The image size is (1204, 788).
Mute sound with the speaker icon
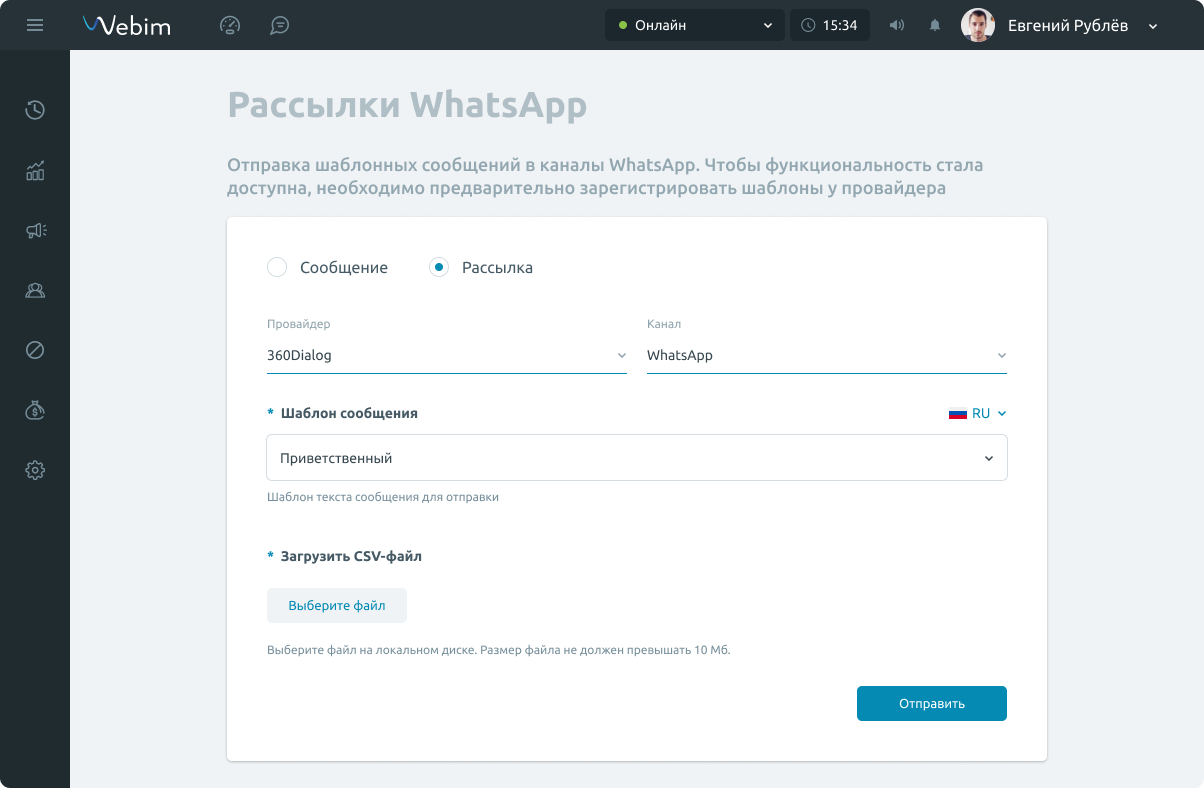click(x=897, y=26)
